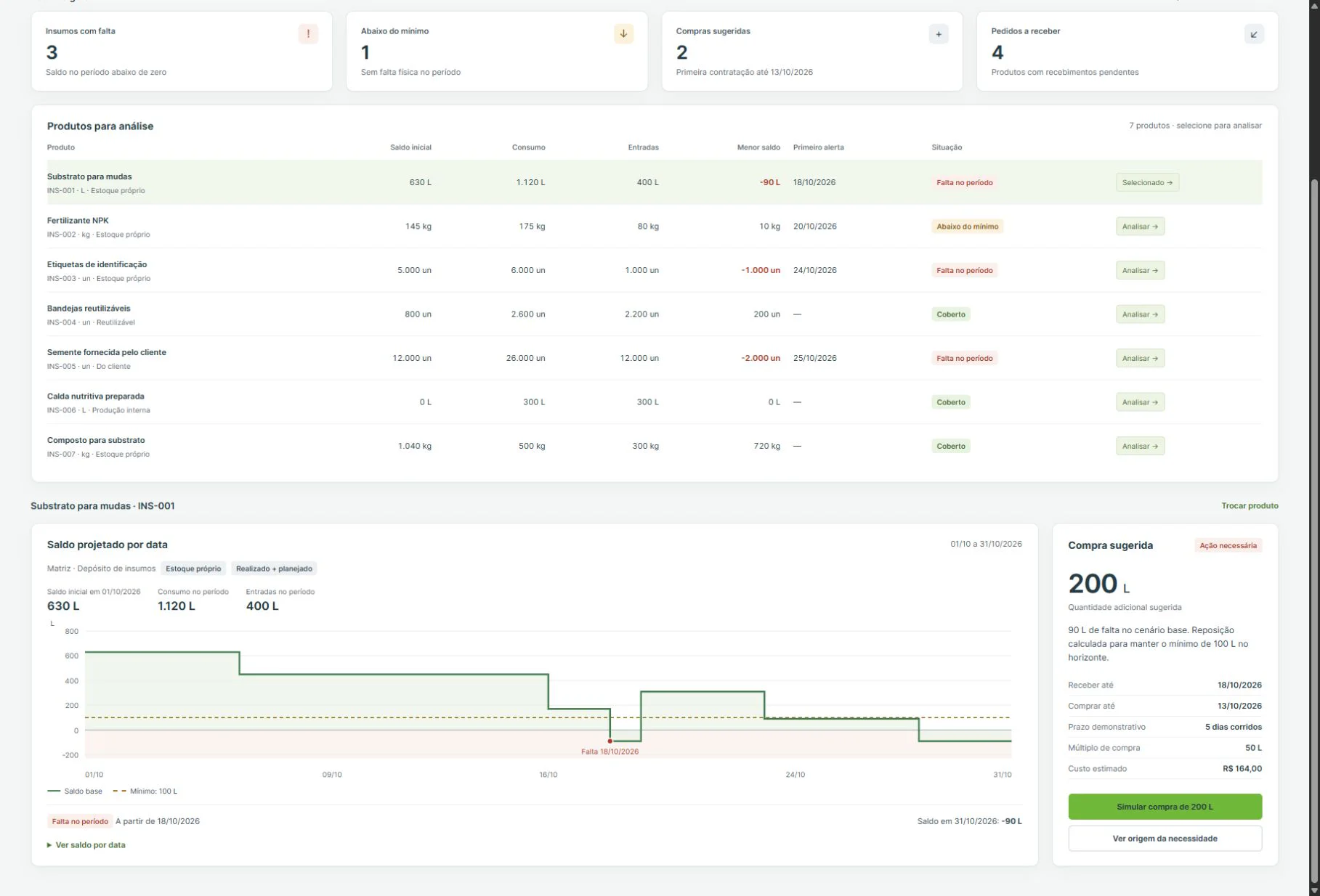The height and width of the screenshot is (896, 1320).
Task: Click the down-arrow icon on Abaixo do mínimo card
Action: pos(623,33)
